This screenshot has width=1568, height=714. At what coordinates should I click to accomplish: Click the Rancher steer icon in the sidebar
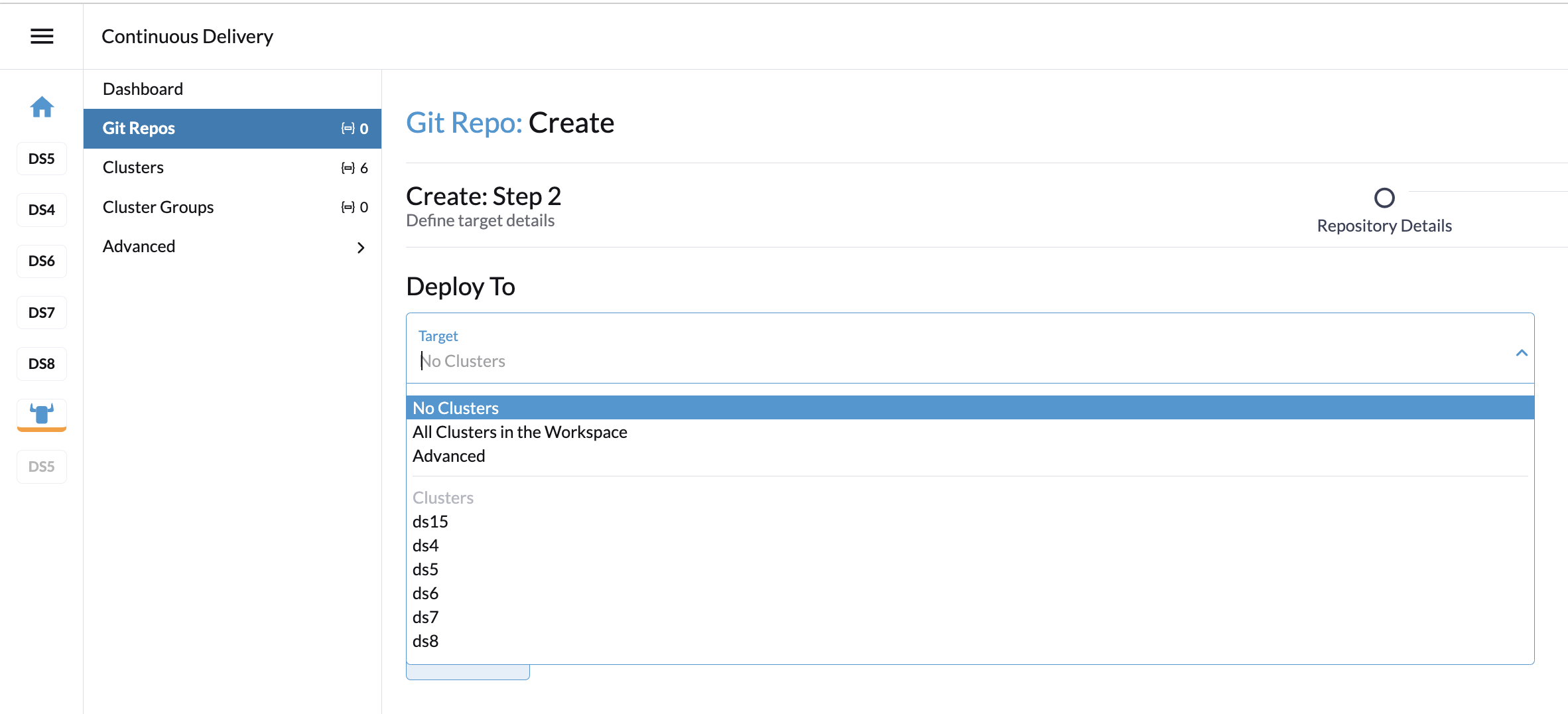[x=41, y=414]
